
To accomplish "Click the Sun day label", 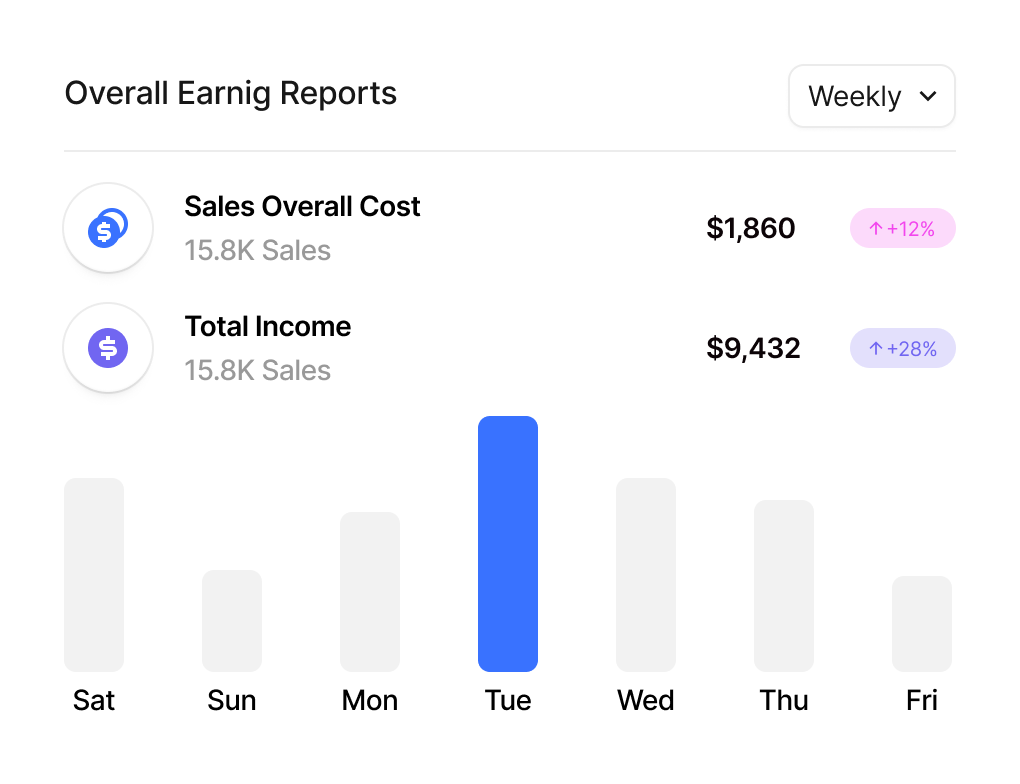I will click(x=231, y=700).
